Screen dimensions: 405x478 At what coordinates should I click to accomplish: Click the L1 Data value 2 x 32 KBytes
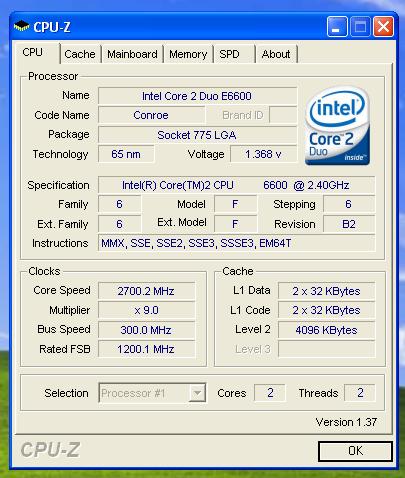327,291
